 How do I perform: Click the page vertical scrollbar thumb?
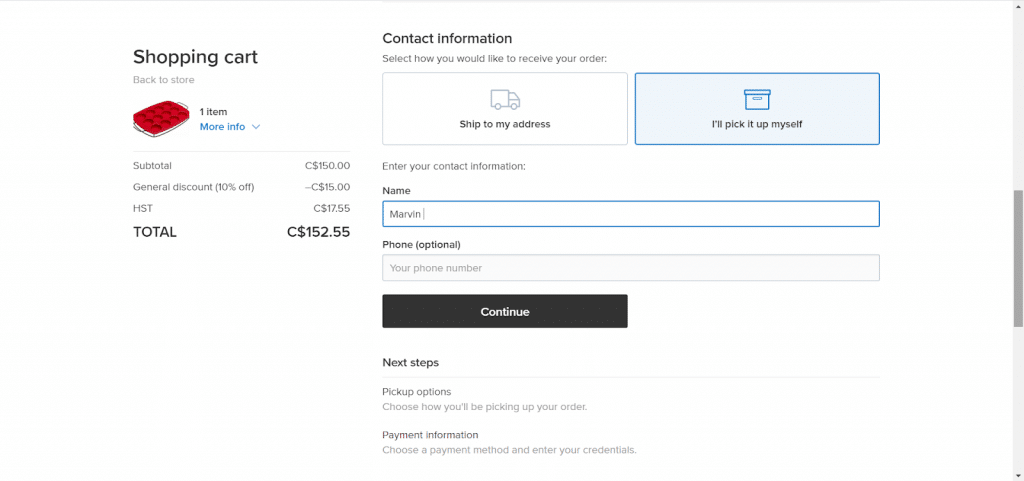pos(1018,258)
